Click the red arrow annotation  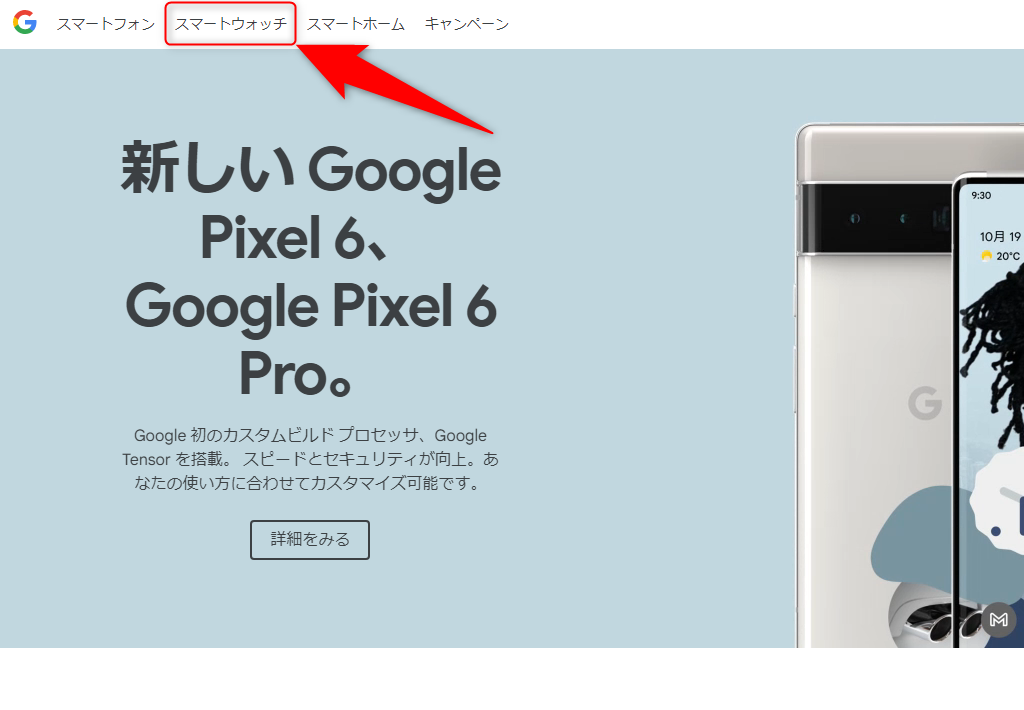(x=392, y=85)
